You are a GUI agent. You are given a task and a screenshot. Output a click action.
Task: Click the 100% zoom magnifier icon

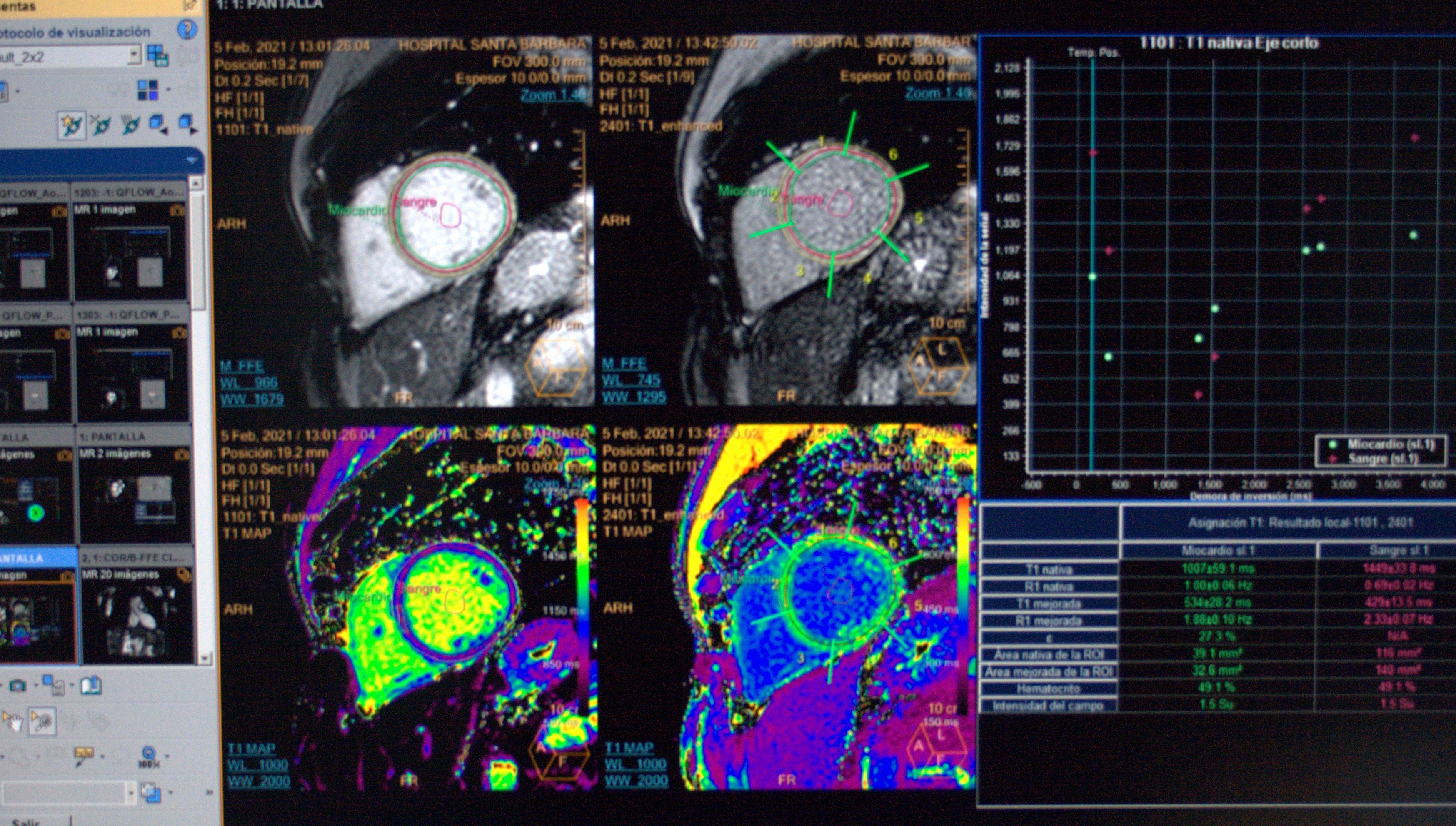pos(149,757)
